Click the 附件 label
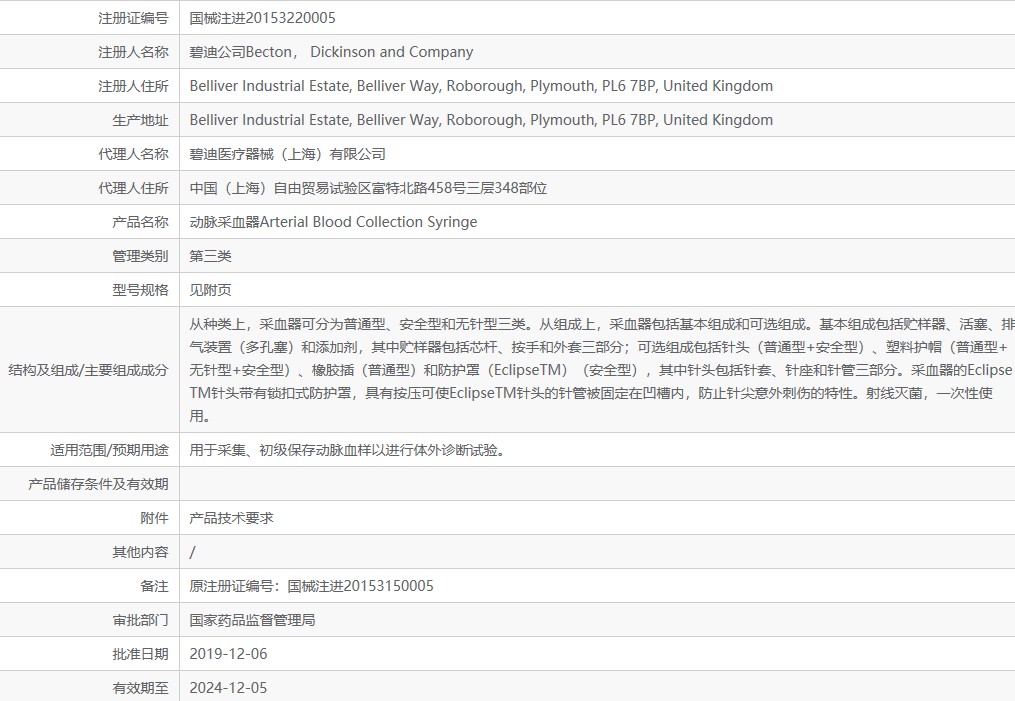 click(154, 518)
